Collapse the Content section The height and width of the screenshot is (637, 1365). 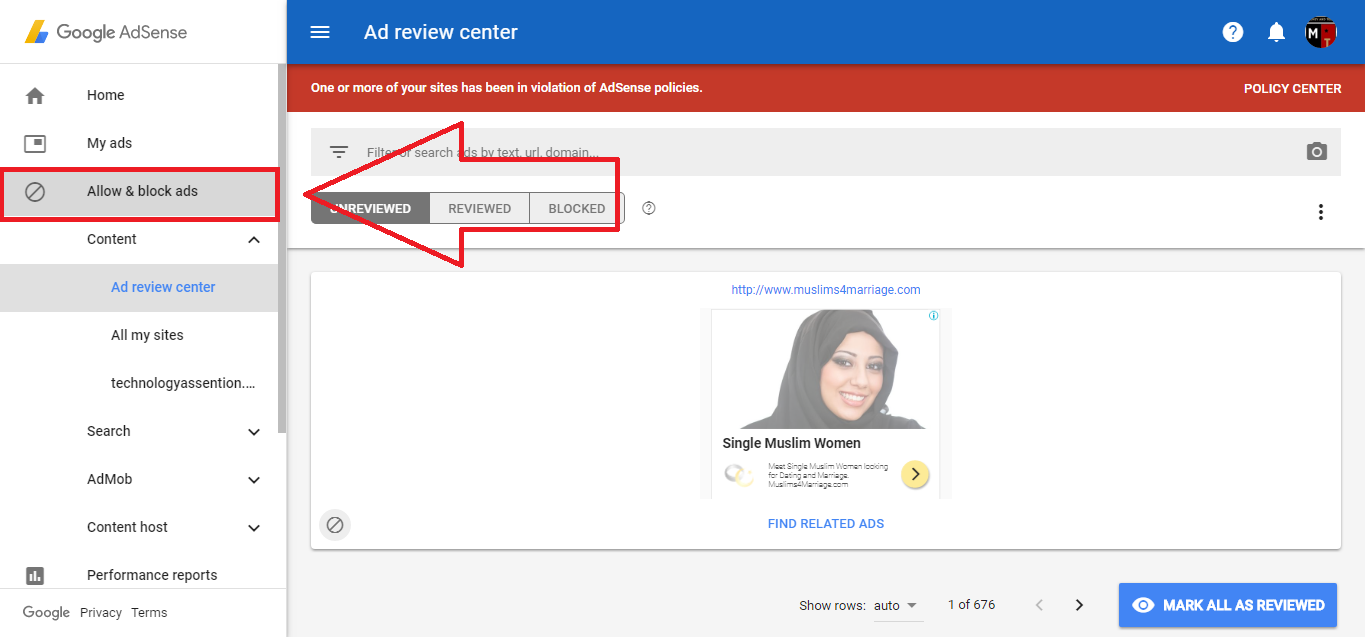click(254, 240)
